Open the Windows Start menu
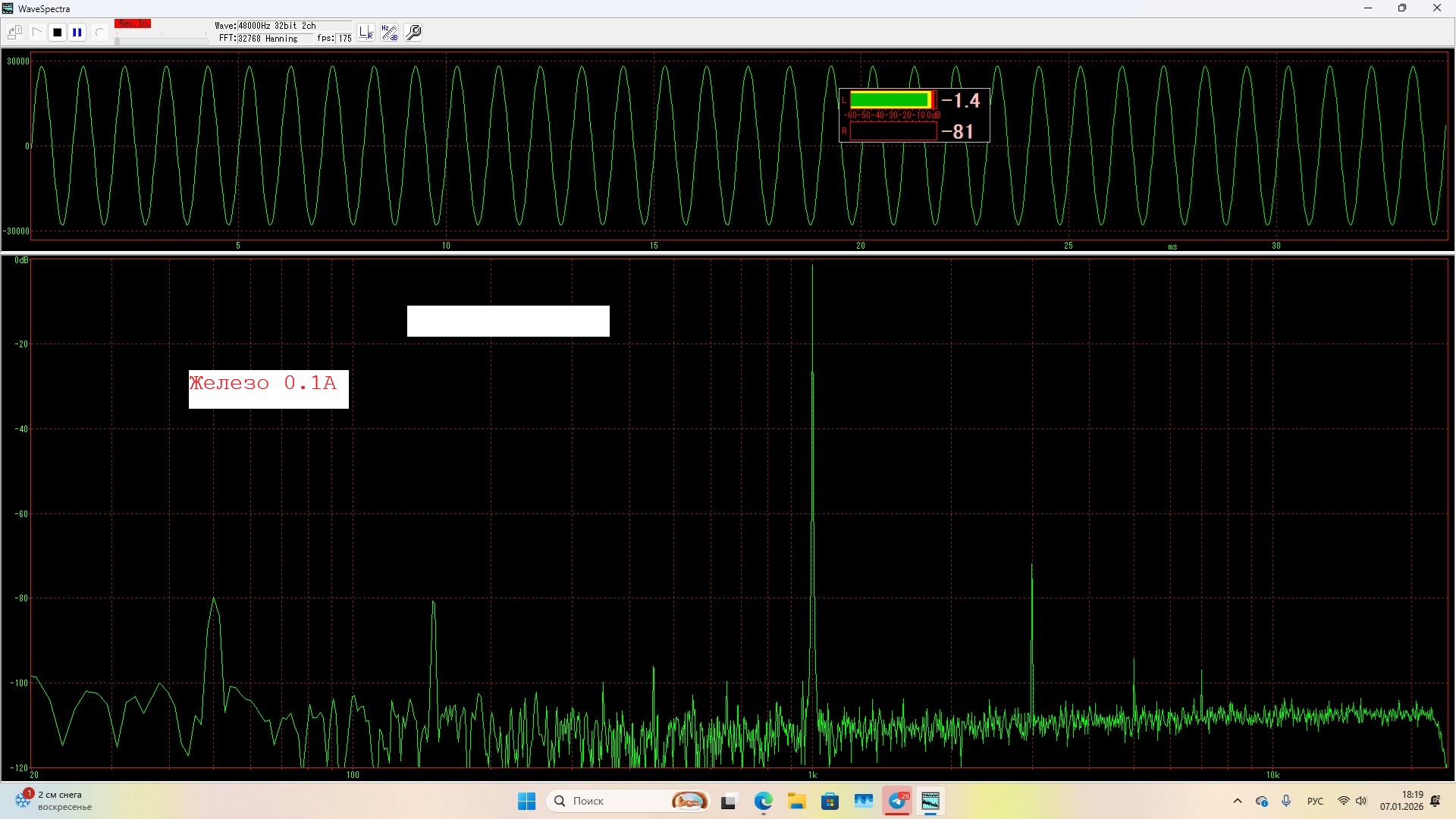This screenshot has height=819, width=1456. click(526, 802)
